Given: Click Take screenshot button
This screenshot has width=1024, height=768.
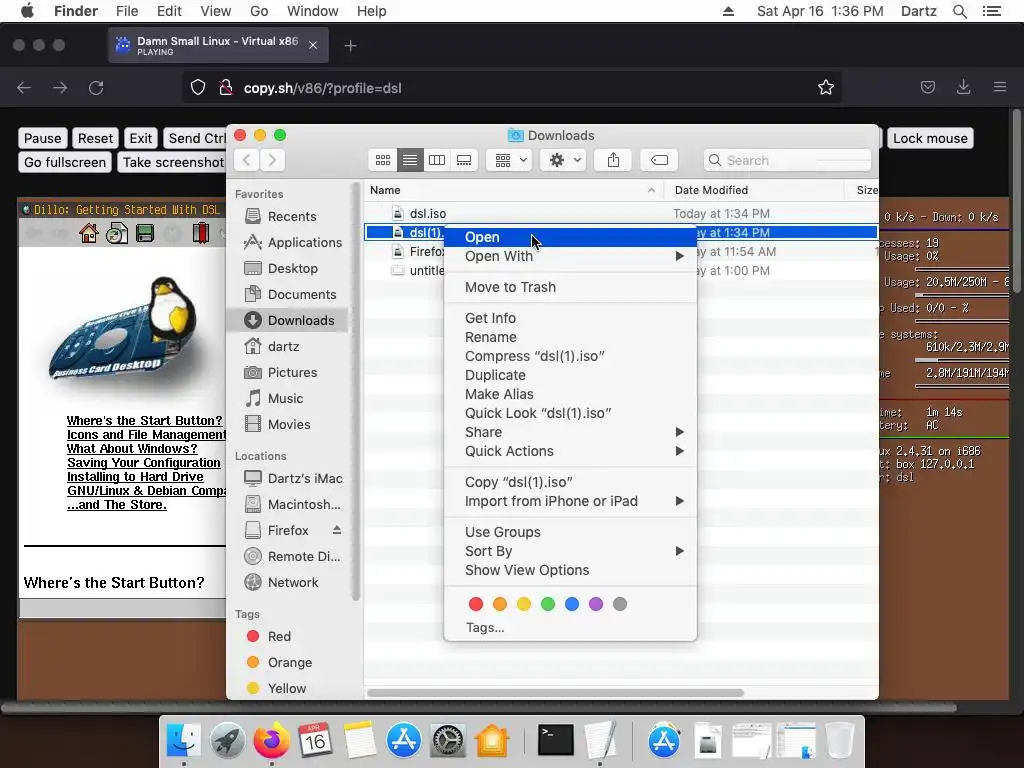Looking at the screenshot, I should pos(172,163).
